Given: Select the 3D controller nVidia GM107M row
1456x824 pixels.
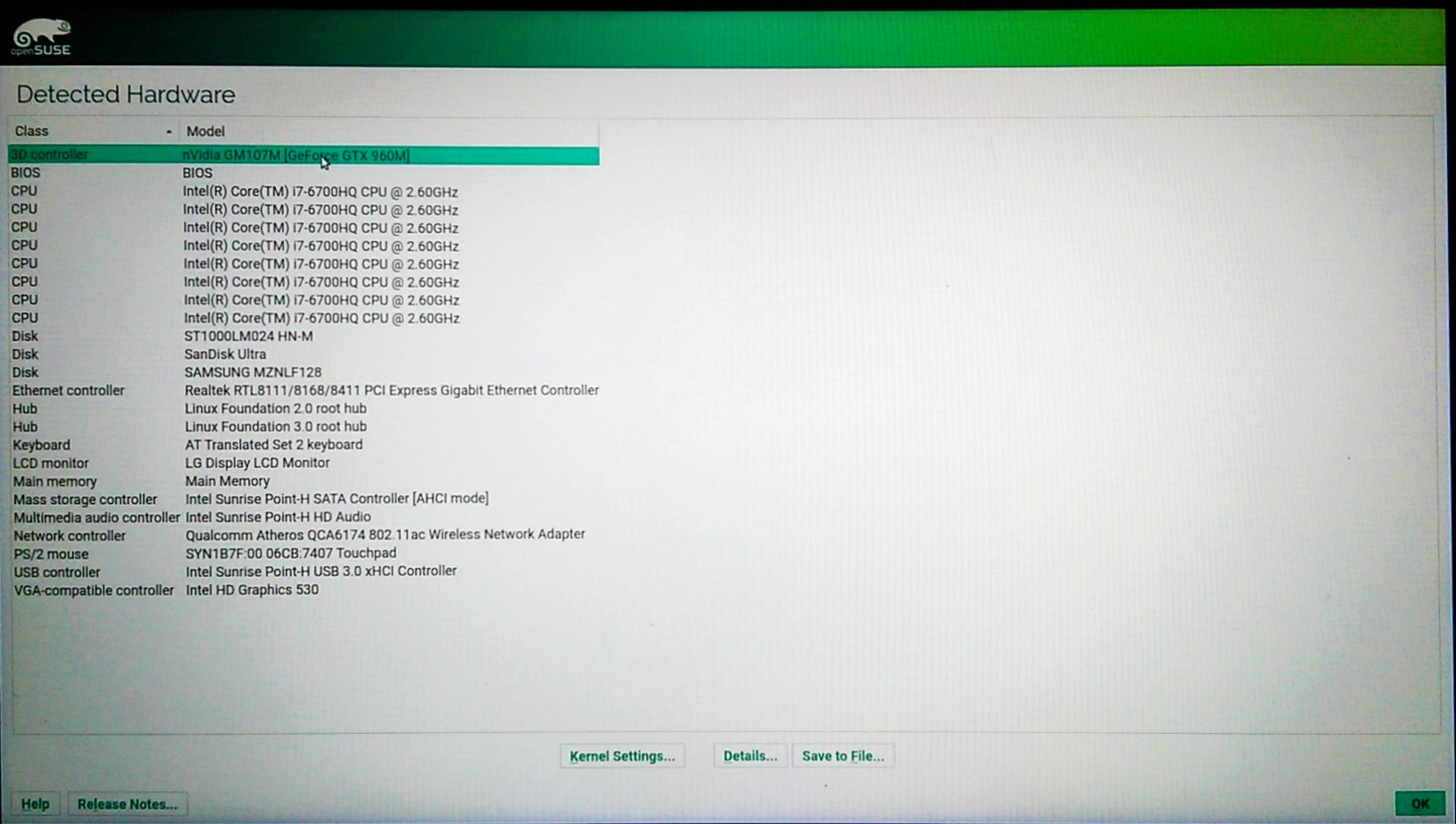Looking at the screenshot, I should pos(304,155).
